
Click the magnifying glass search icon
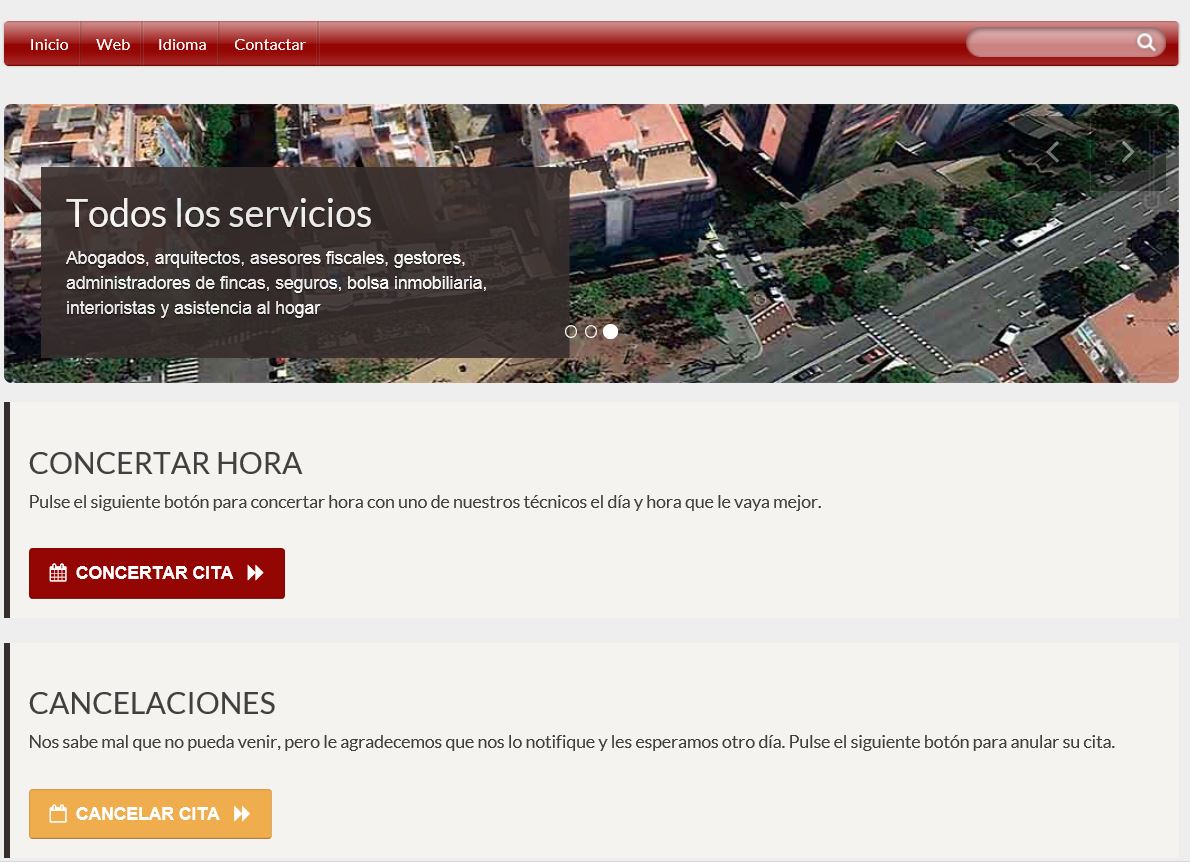[1146, 42]
